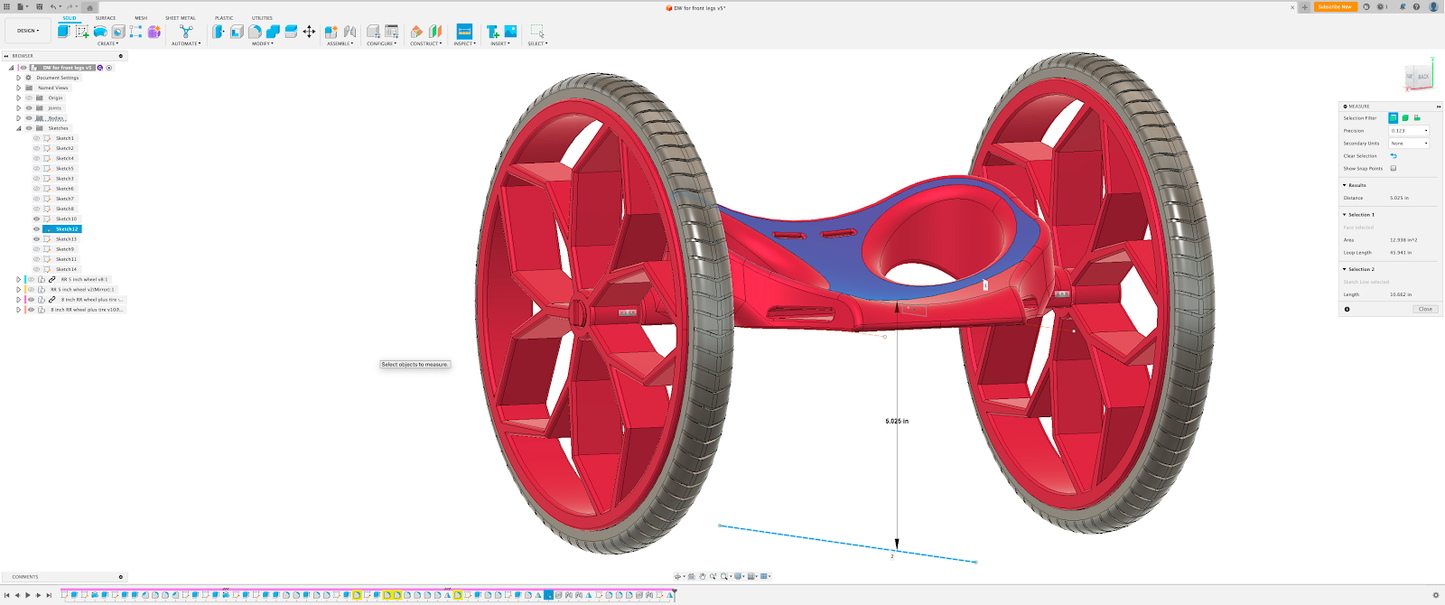Select the Automate tool icon
1445x605 pixels.
(x=185, y=32)
